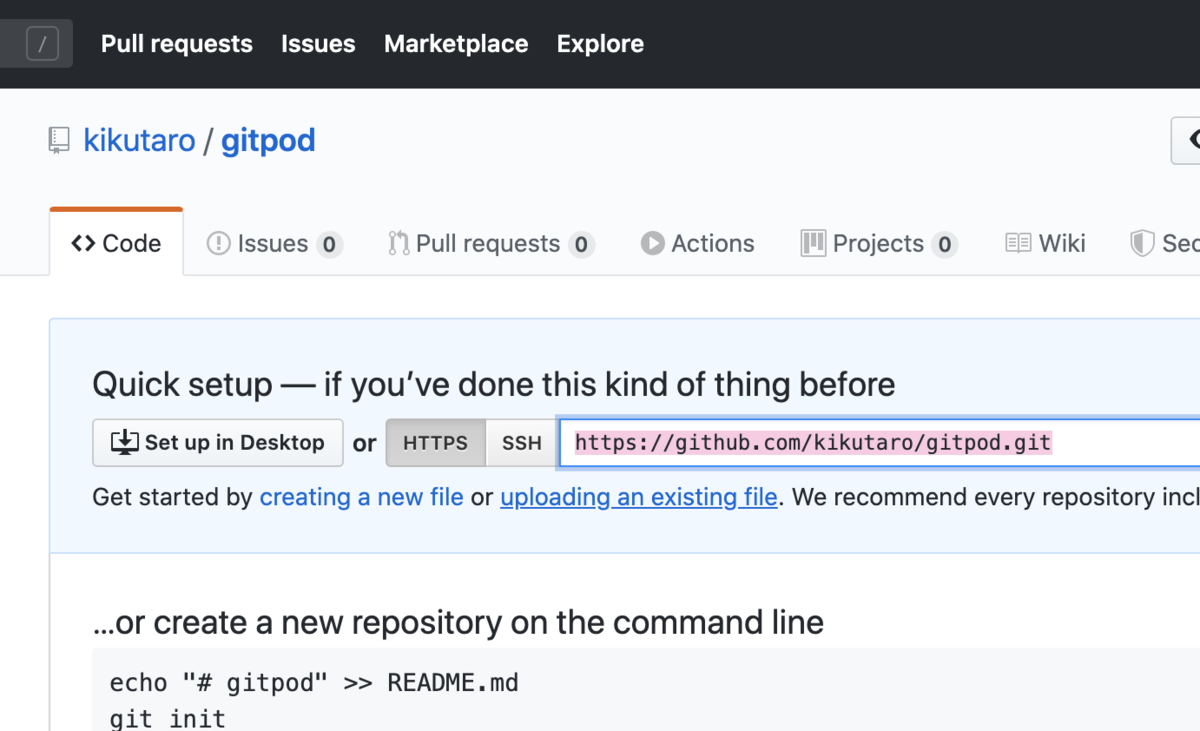Click the repository clone URL field
Image resolution: width=1200 pixels, height=731 pixels.
pyautogui.click(x=879, y=442)
